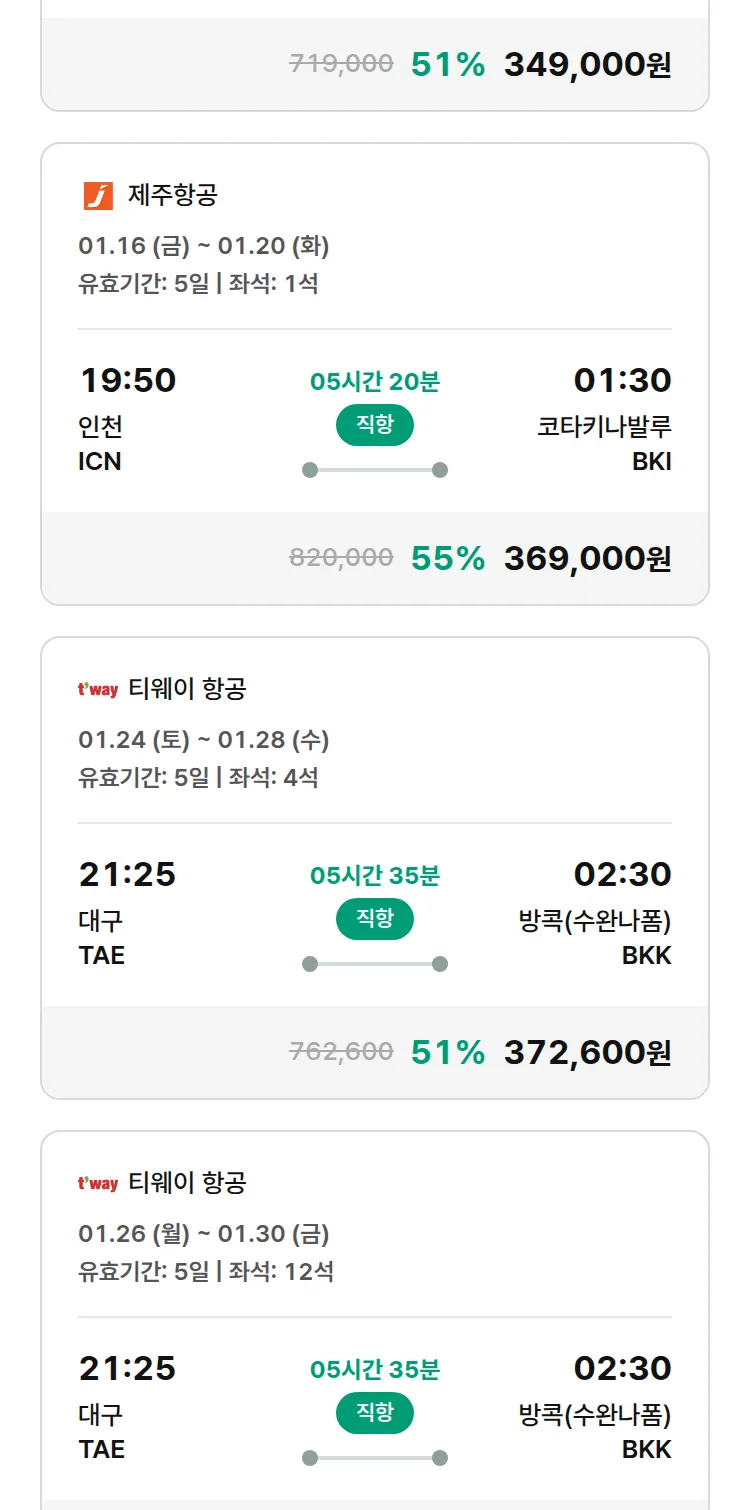
Task: Click the 55% discount label
Action: coord(447,558)
